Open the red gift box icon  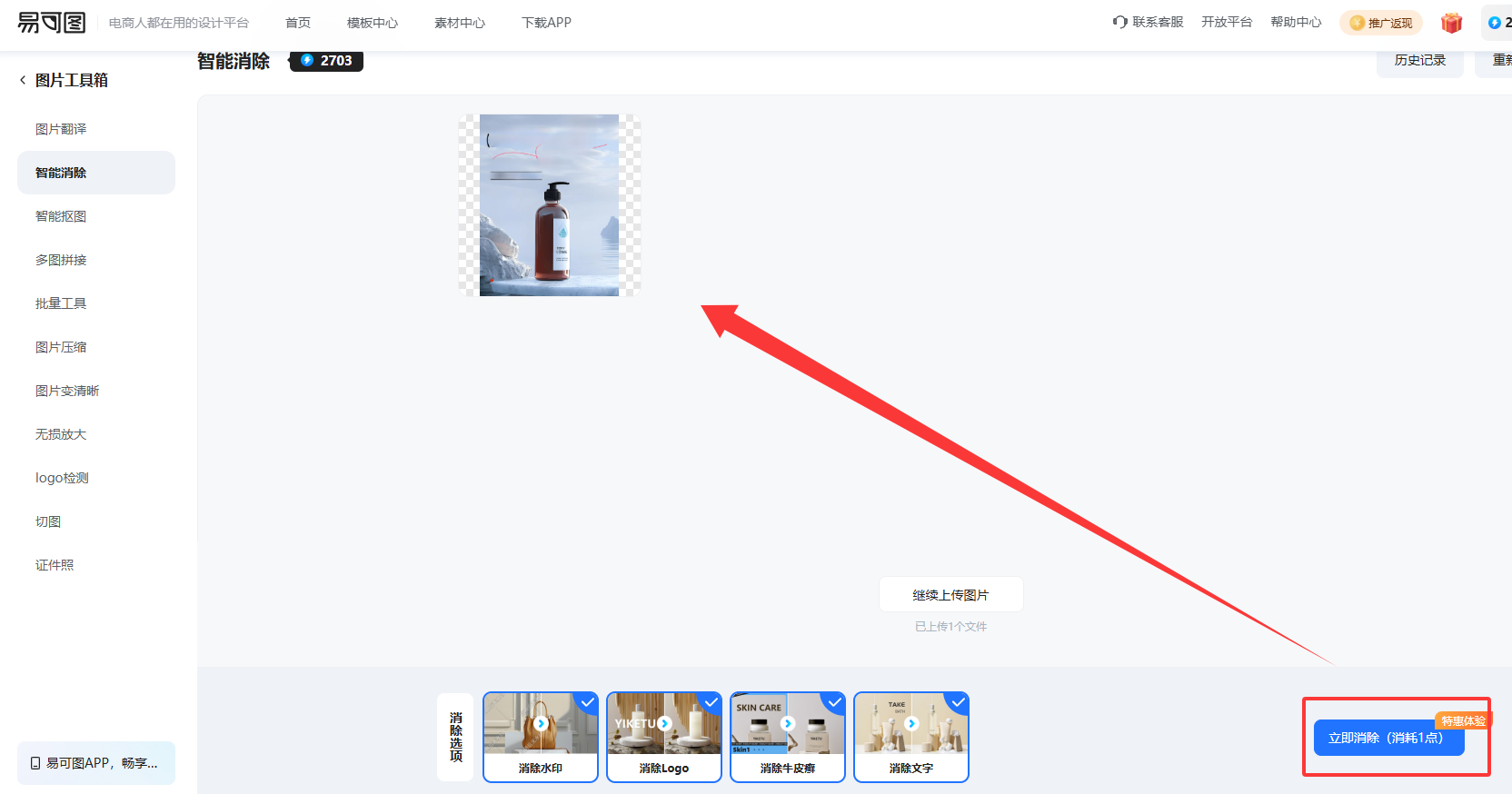[x=1451, y=23]
